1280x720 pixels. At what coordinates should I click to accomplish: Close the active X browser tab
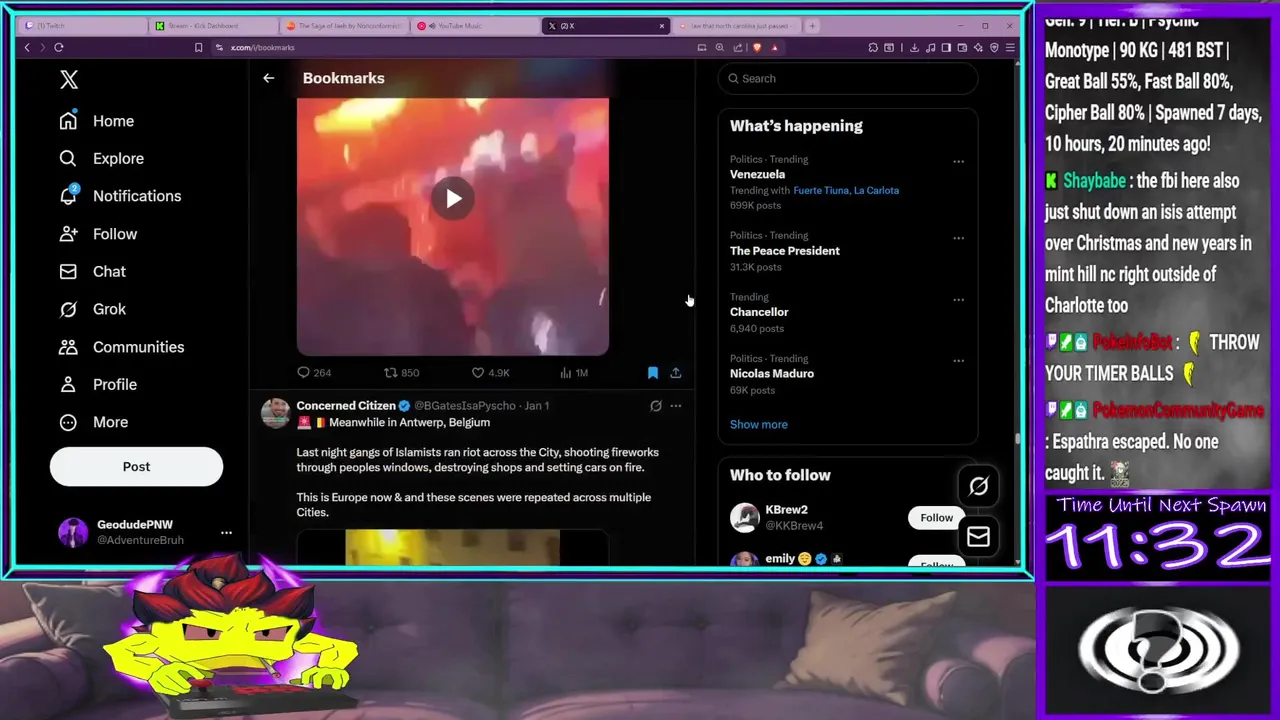[x=661, y=26]
